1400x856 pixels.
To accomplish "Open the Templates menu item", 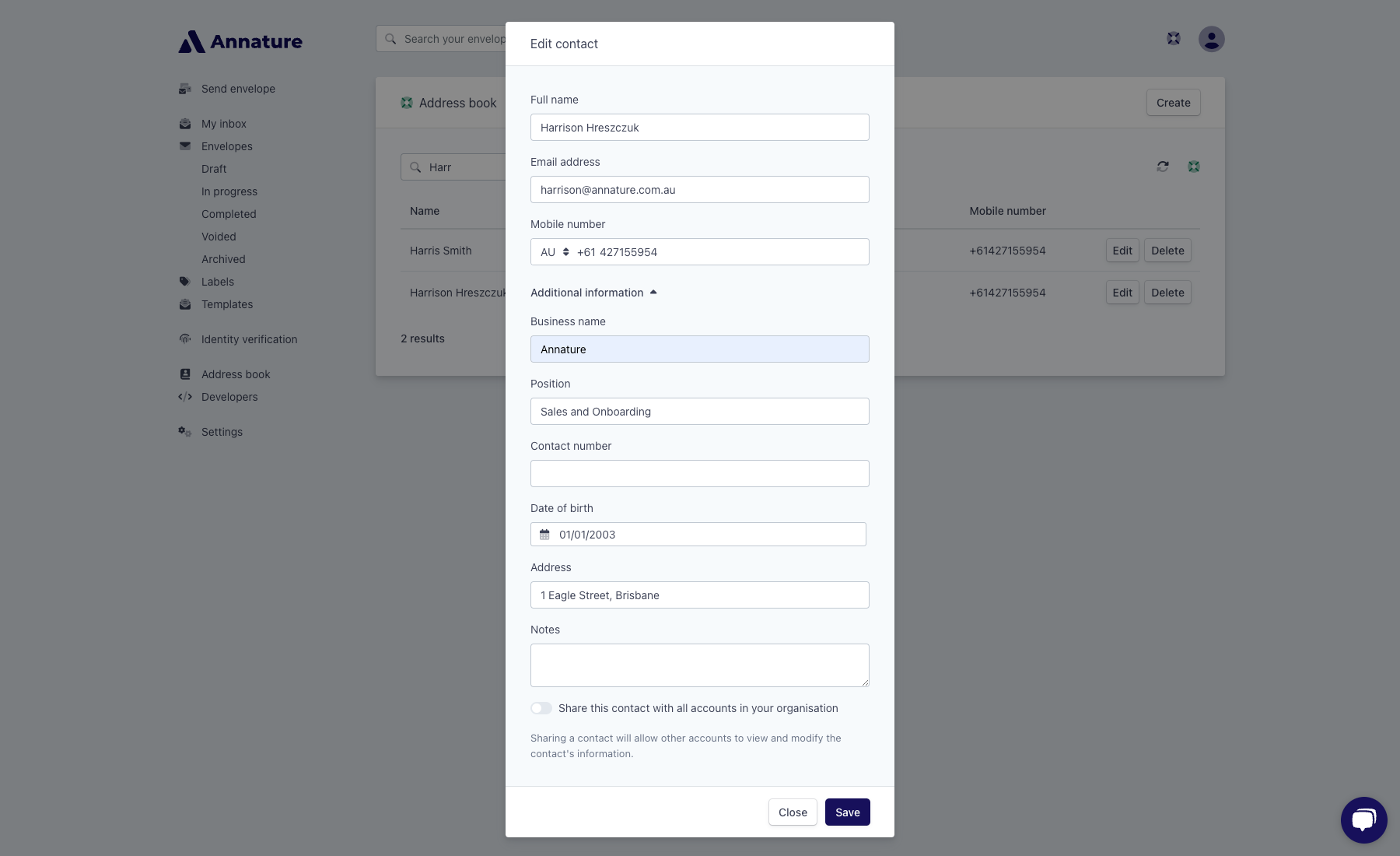I will (227, 304).
